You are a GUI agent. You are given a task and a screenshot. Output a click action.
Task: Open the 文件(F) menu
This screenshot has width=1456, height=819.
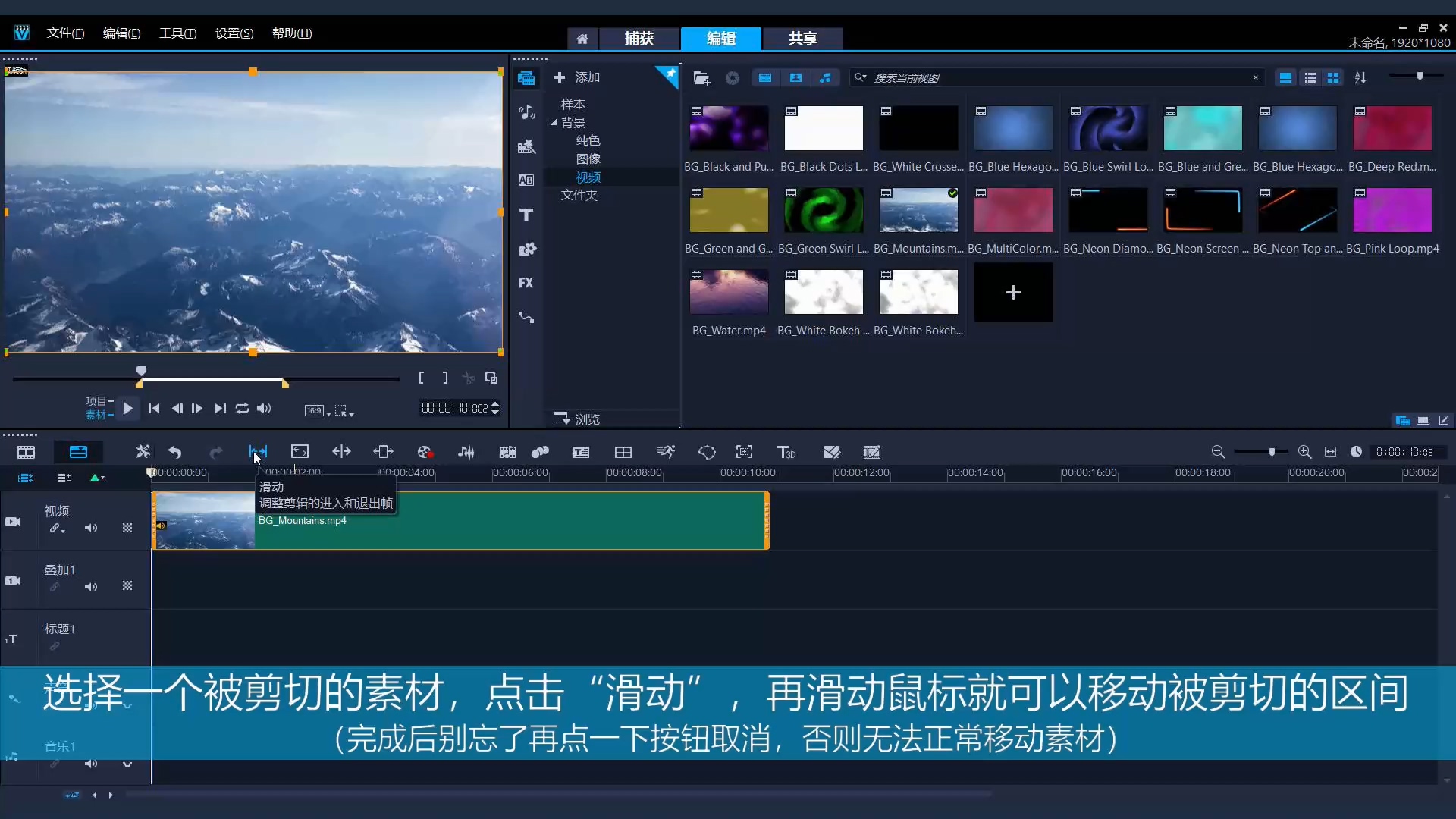(x=66, y=33)
